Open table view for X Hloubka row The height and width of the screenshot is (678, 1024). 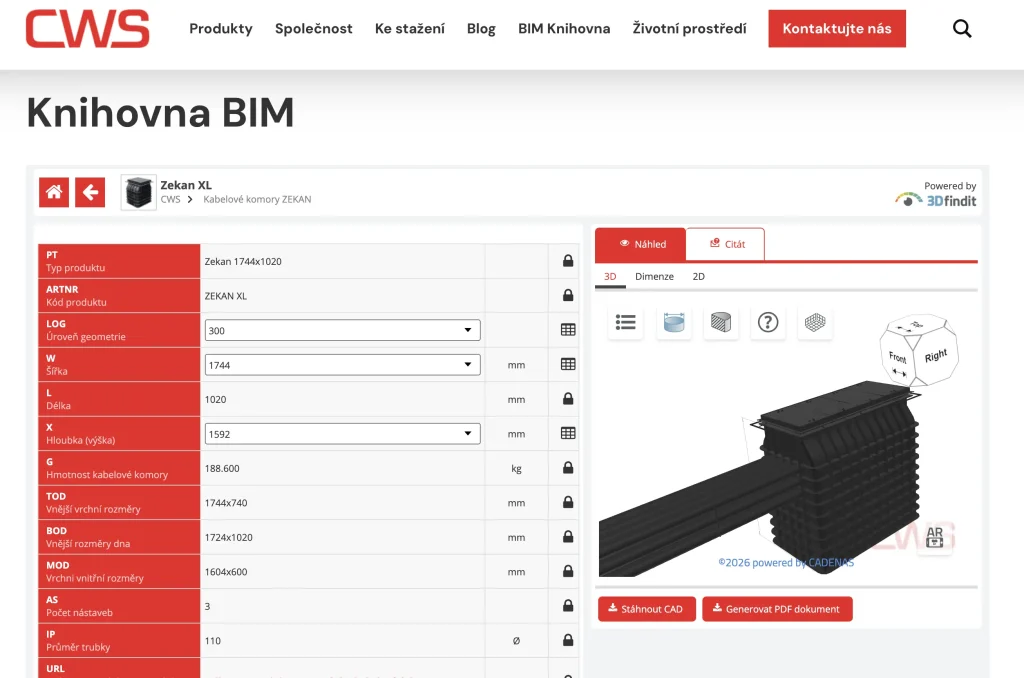click(x=568, y=433)
